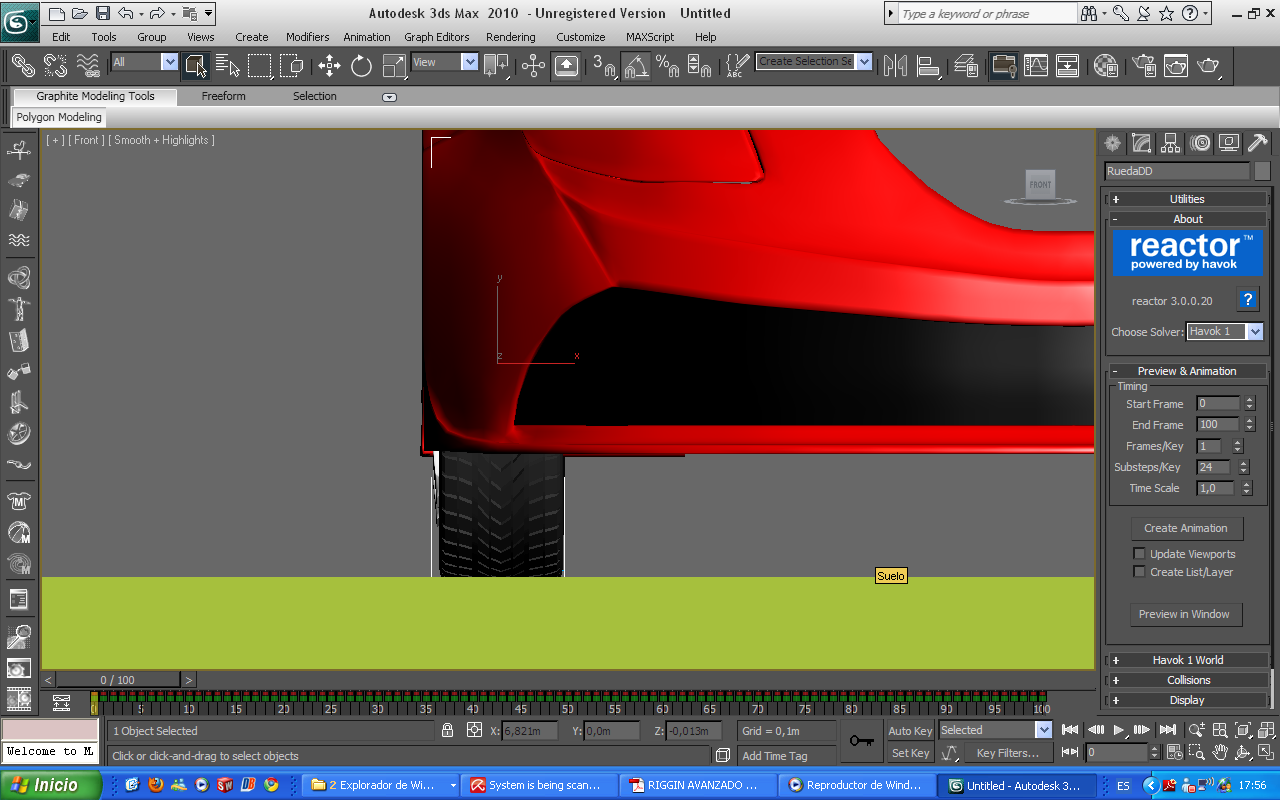Select the Rotate tool in main toolbar
Viewport: 1280px width, 800px height.
coord(361,66)
